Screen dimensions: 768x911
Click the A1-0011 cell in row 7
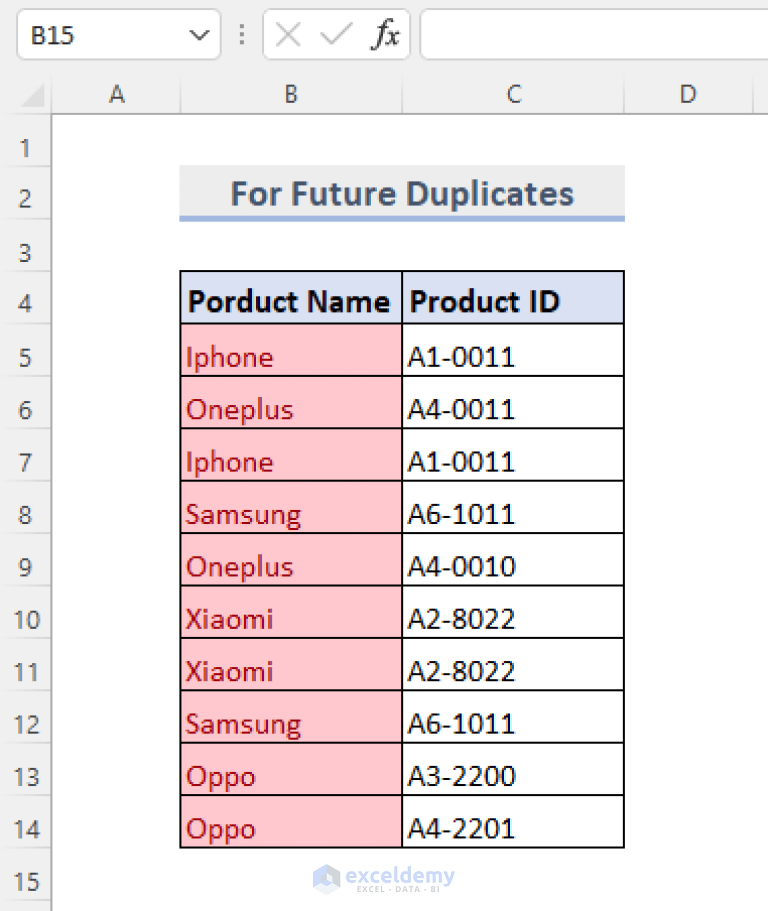pyautogui.click(x=513, y=461)
